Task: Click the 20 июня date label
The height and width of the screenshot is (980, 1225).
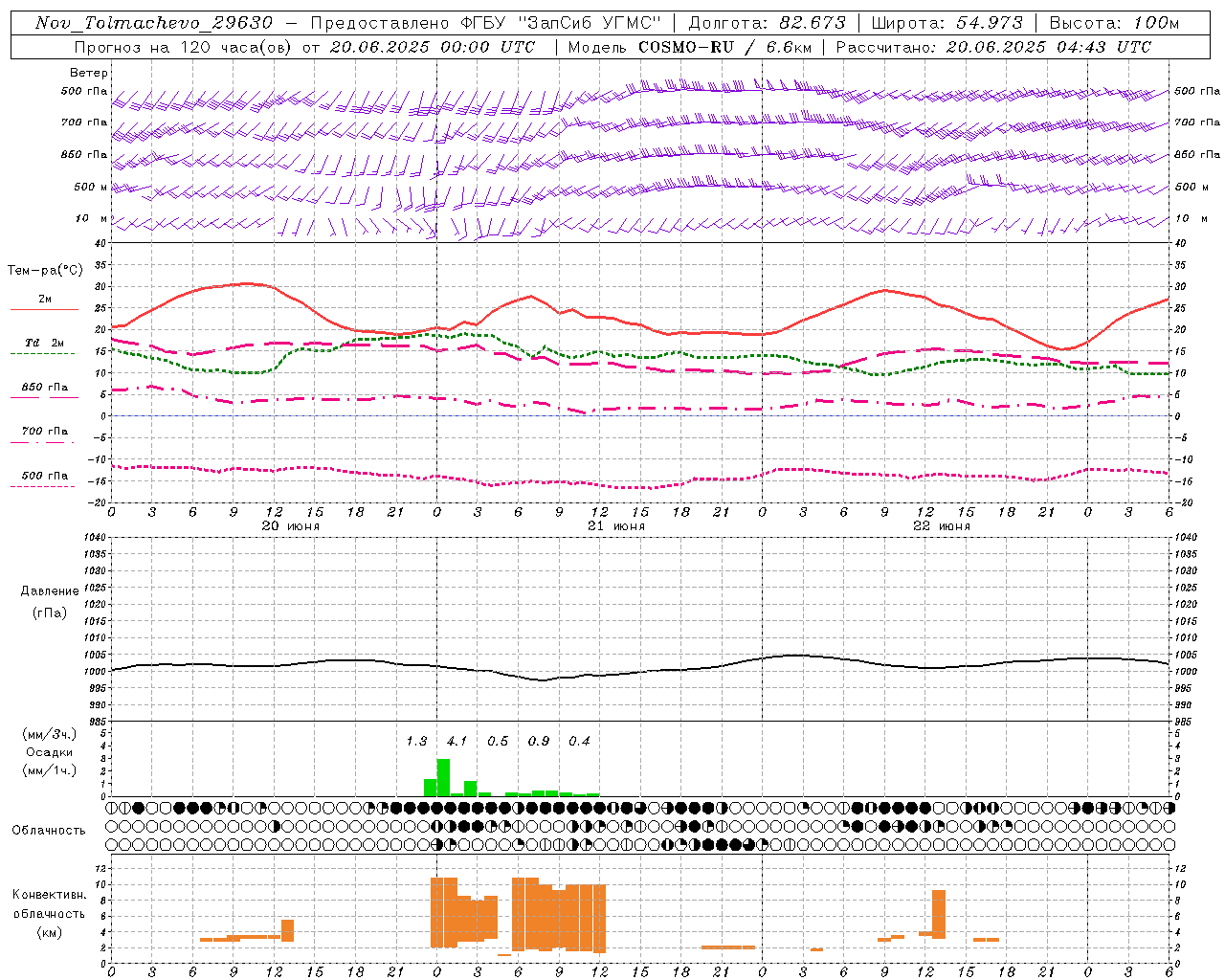Action: click(291, 526)
